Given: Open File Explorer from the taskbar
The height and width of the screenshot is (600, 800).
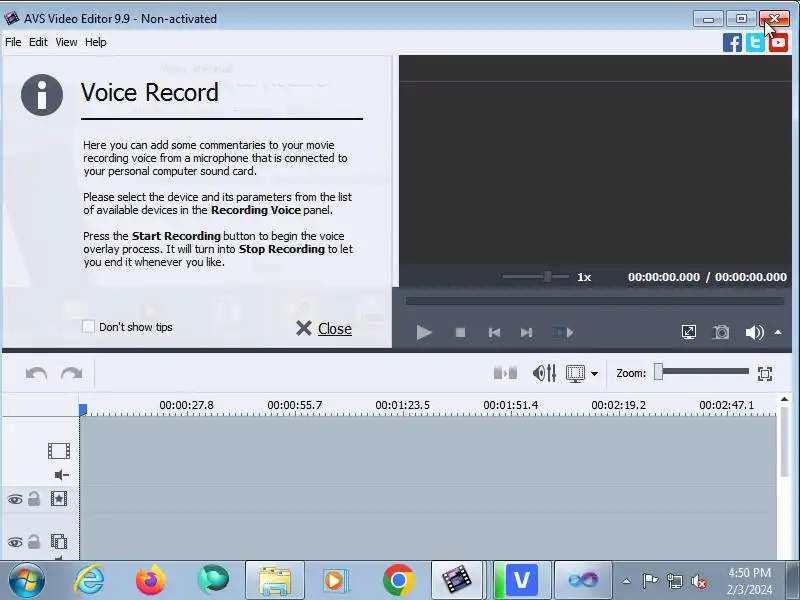Looking at the screenshot, I should coord(275,580).
